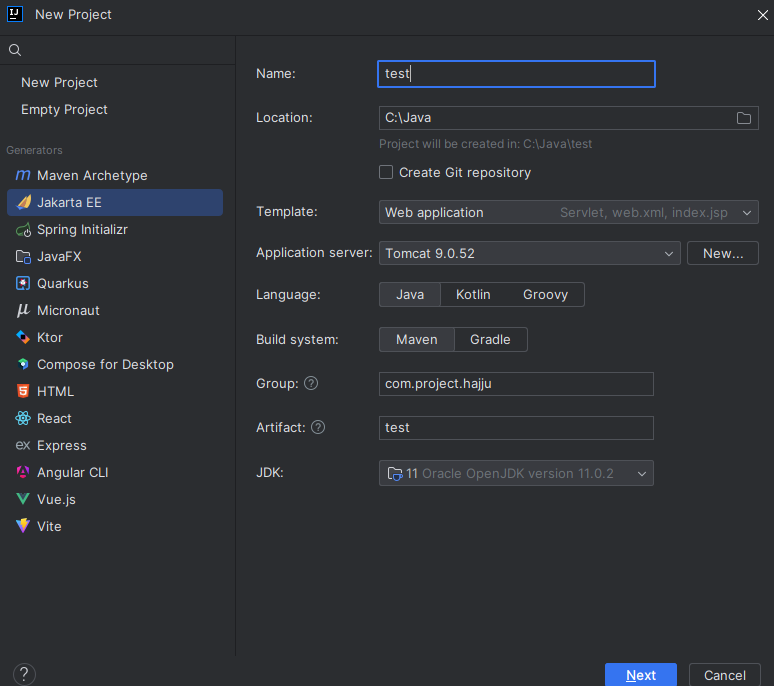Choose Gradle build system
The height and width of the screenshot is (686, 774).
pyautogui.click(x=490, y=340)
